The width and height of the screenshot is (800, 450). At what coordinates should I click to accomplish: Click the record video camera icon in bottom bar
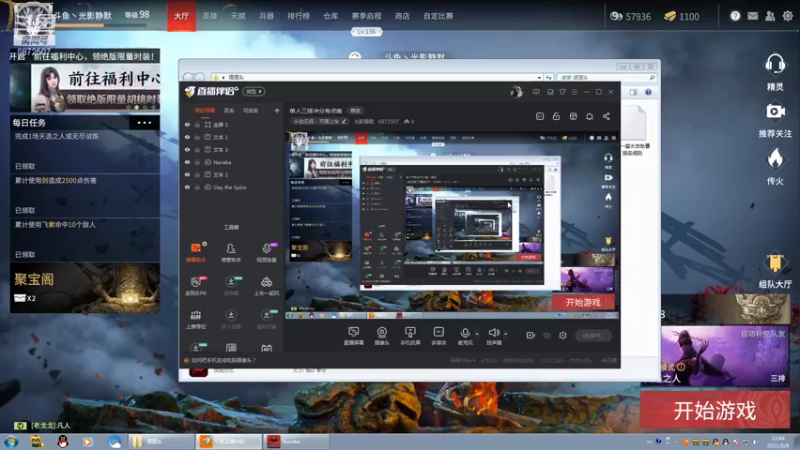(531, 335)
